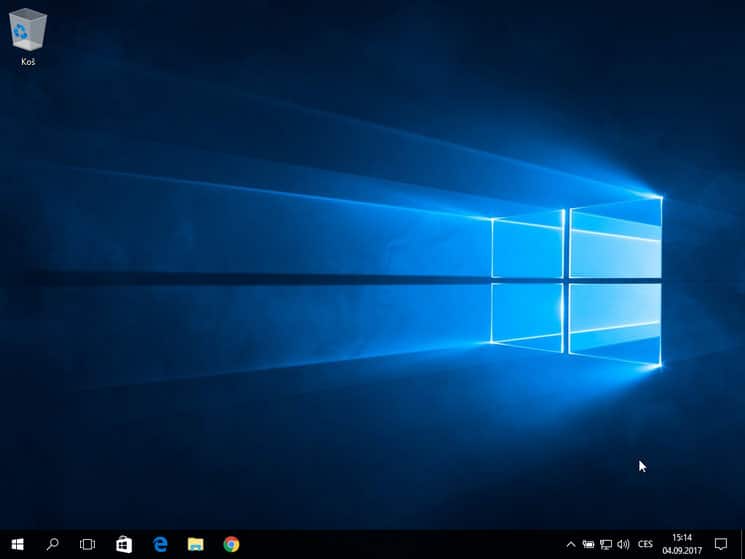Open the Windows Start menu

[x=17, y=544]
